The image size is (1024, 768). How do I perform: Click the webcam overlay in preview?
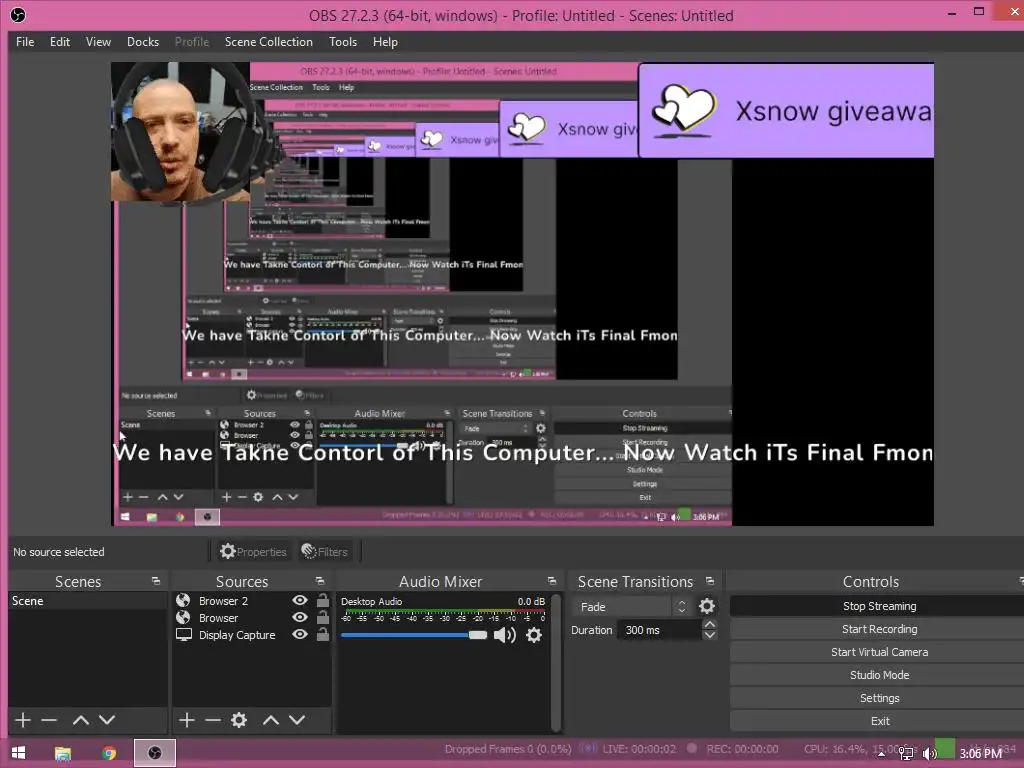[x=180, y=132]
